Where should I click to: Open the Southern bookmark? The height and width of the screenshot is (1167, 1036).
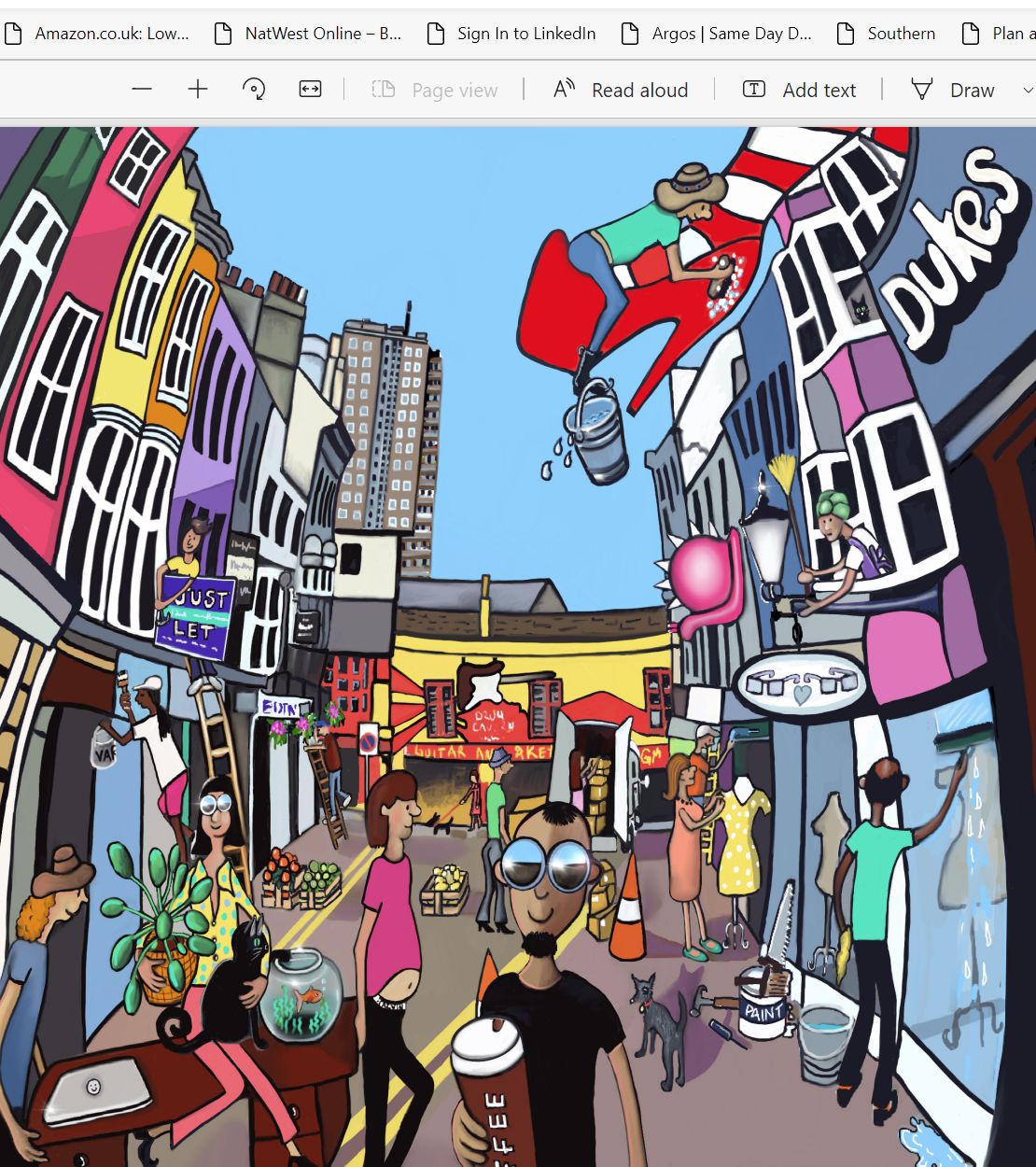887,34
